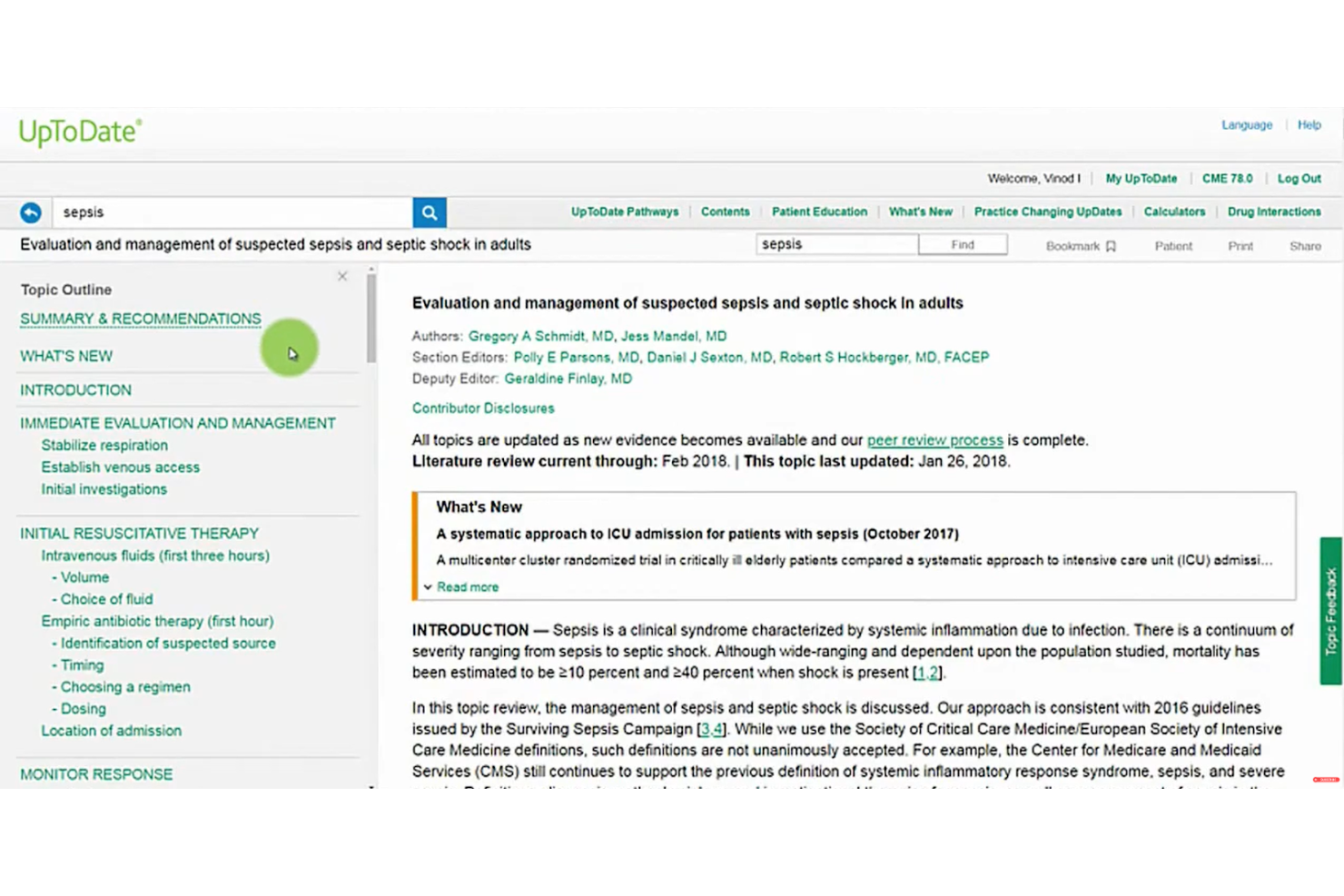1344x896 pixels.
Task: Open the Topic Feedback side tab
Action: [x=1331, y=611]
